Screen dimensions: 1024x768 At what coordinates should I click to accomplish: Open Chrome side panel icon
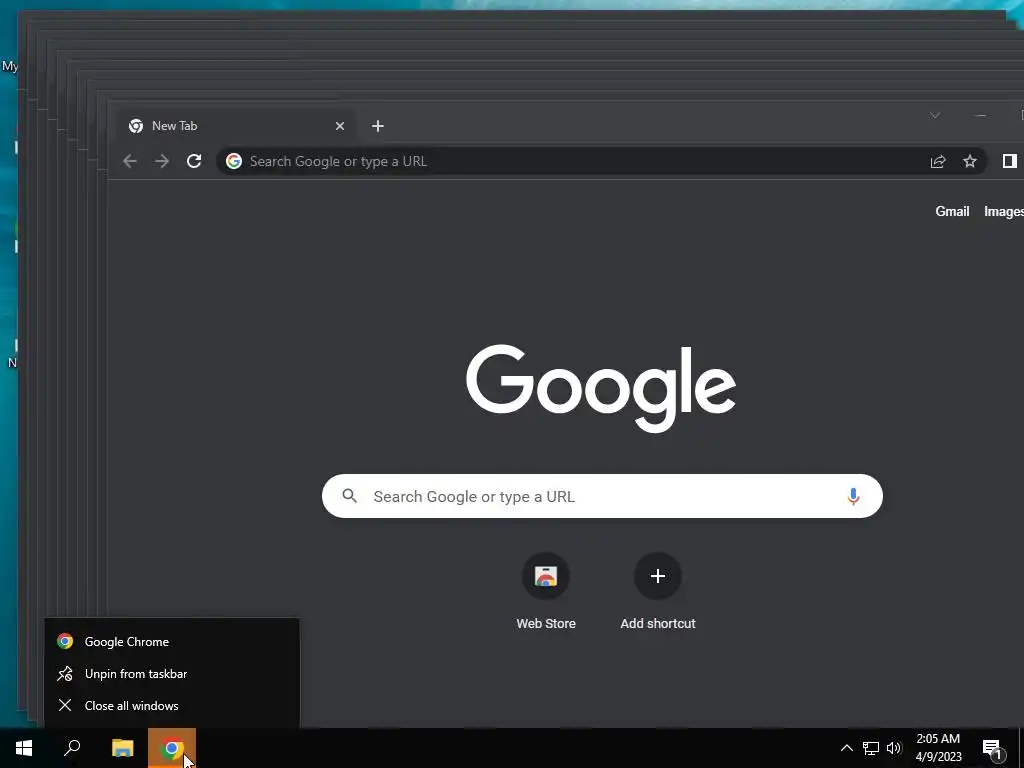click(1010, 161)
